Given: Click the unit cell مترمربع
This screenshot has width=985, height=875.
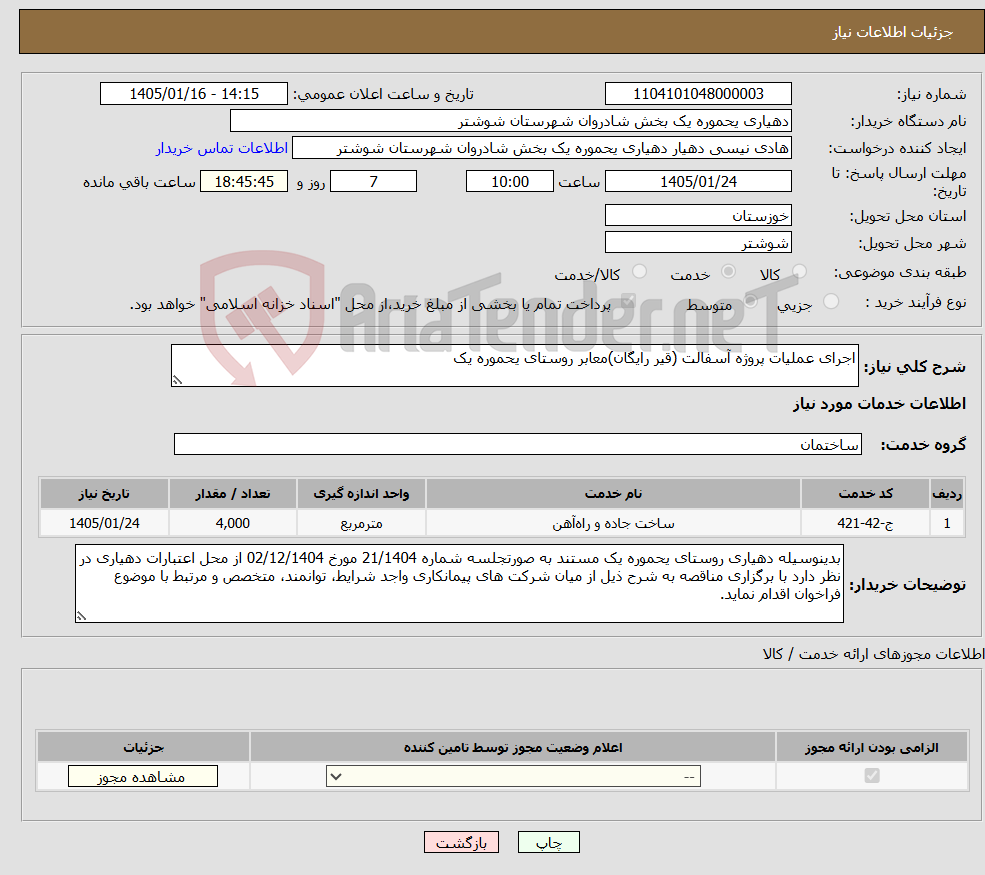Looking at the screenshot, I should tap(361, 523).
